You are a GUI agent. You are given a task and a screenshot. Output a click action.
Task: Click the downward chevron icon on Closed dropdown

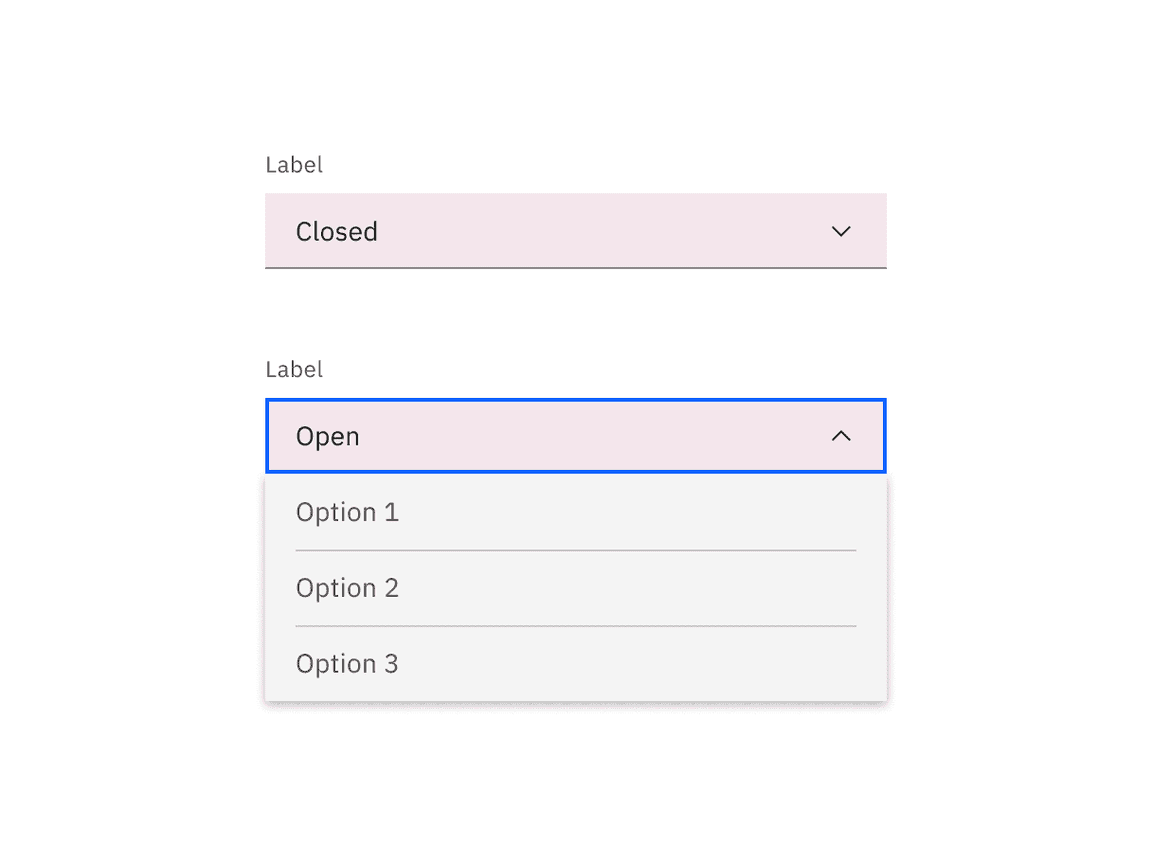click(841, 231)
